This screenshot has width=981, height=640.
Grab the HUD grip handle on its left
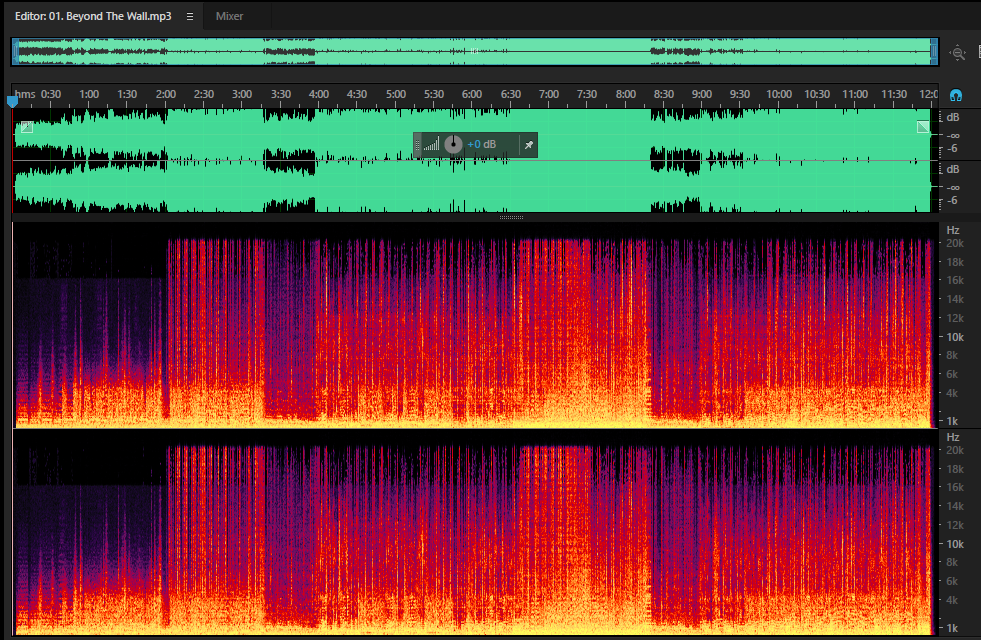click(417, 145)
